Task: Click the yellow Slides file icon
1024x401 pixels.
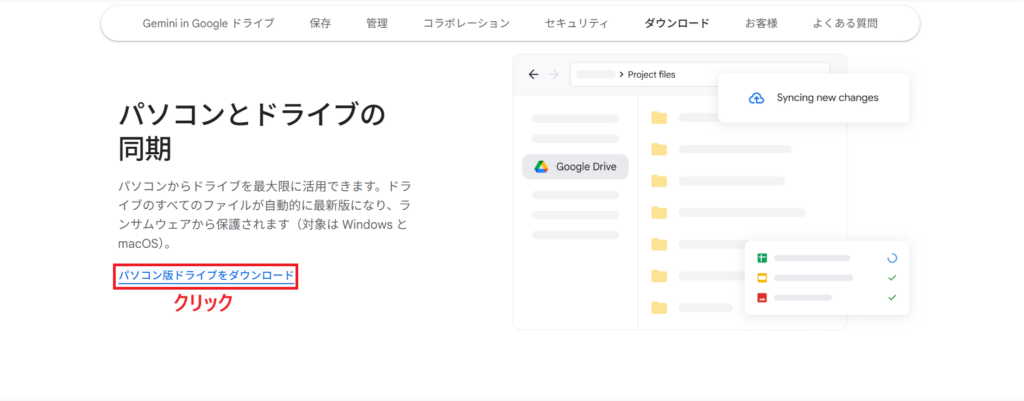Action: pyautogui.click(x=762, y=278)
